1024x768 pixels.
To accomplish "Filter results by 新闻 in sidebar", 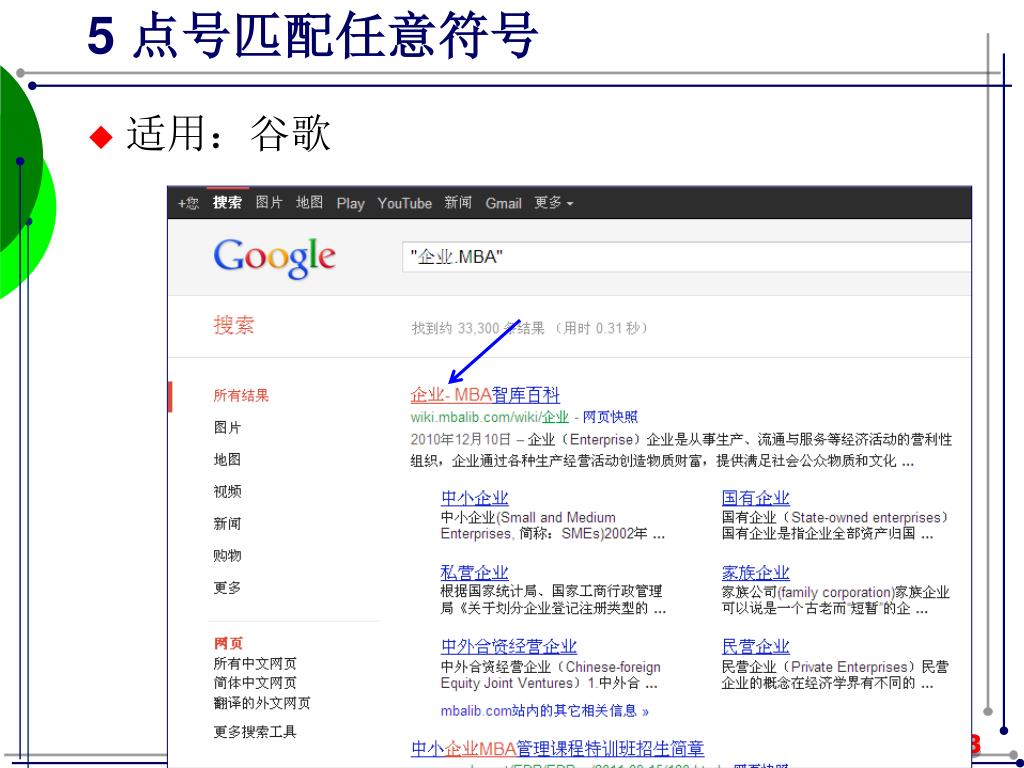I will click(227, 523).
